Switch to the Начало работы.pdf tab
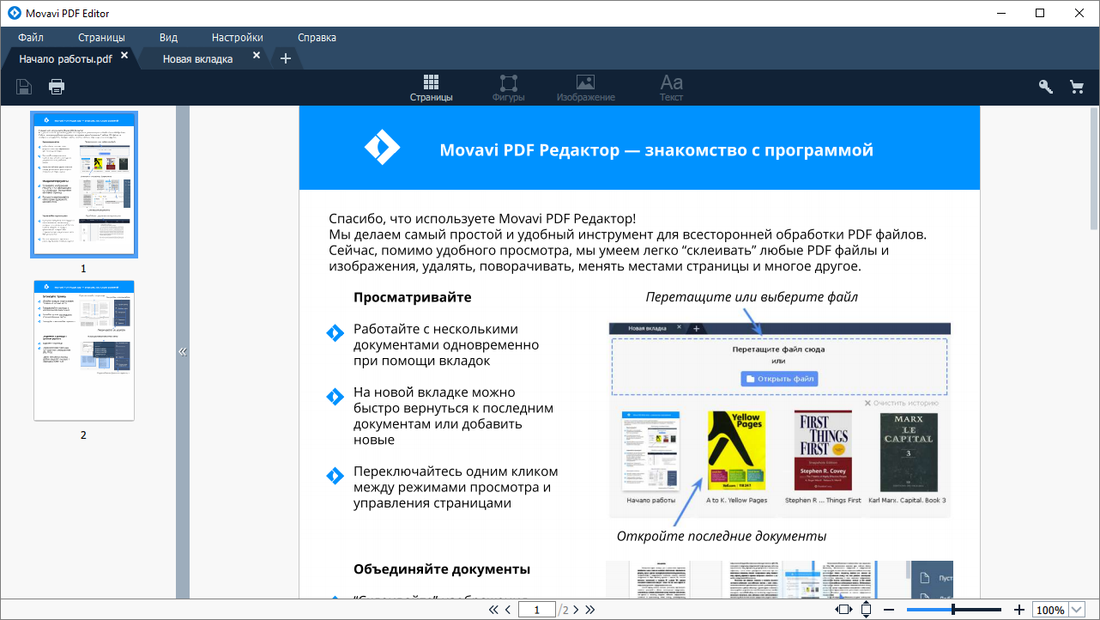 point(65,59)
